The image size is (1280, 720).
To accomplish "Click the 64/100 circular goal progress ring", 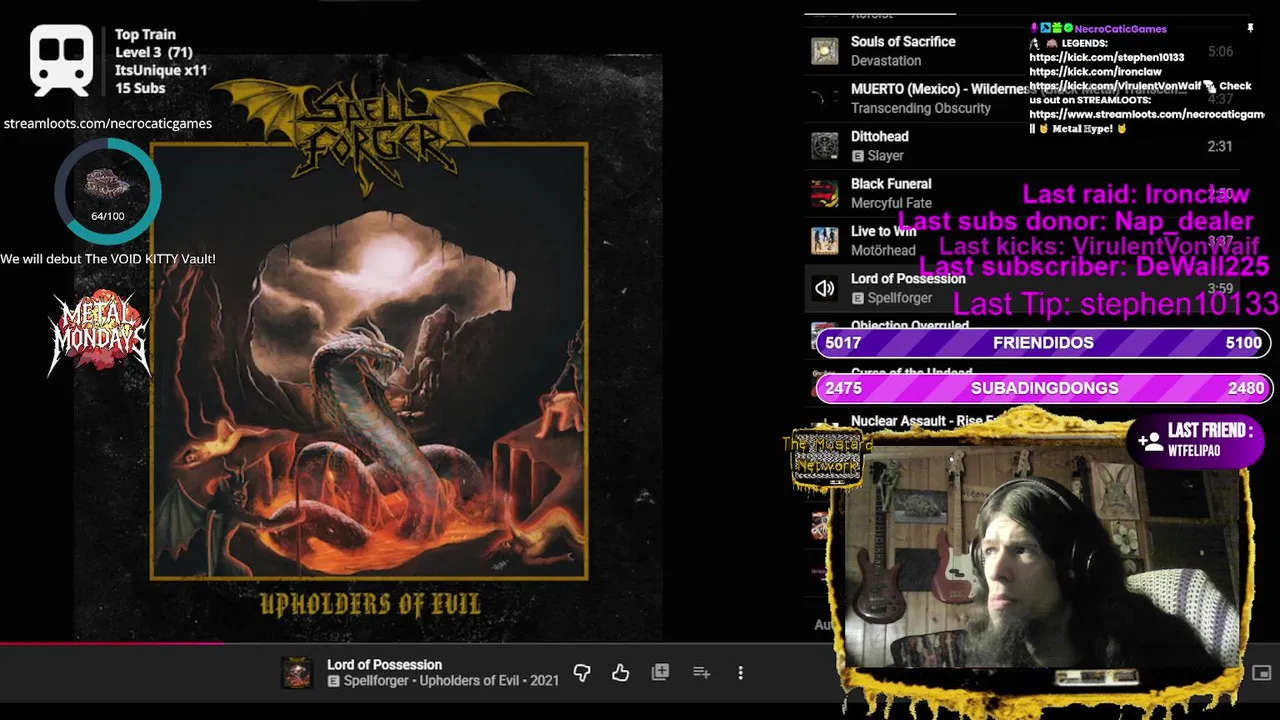I will pos(107,190).
